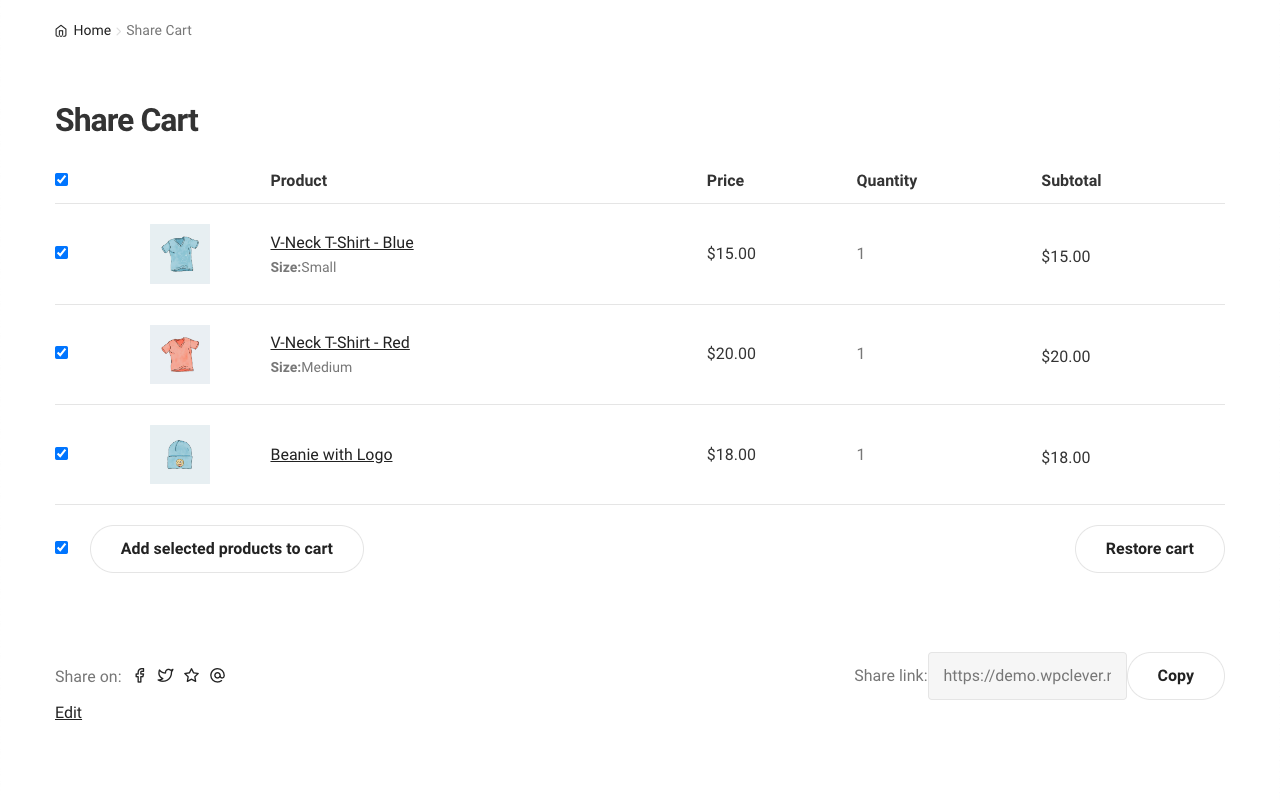This screenshot has width=1280, height=800.
Task: Open the Beanie with Logo product link
Action: (331, 455)
